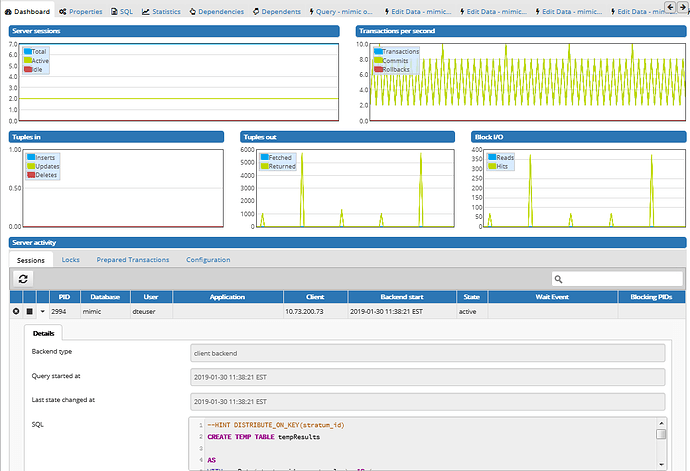Open the SQL tab
Viewport: 690px width, 471px height.
(x=122, y=11)
